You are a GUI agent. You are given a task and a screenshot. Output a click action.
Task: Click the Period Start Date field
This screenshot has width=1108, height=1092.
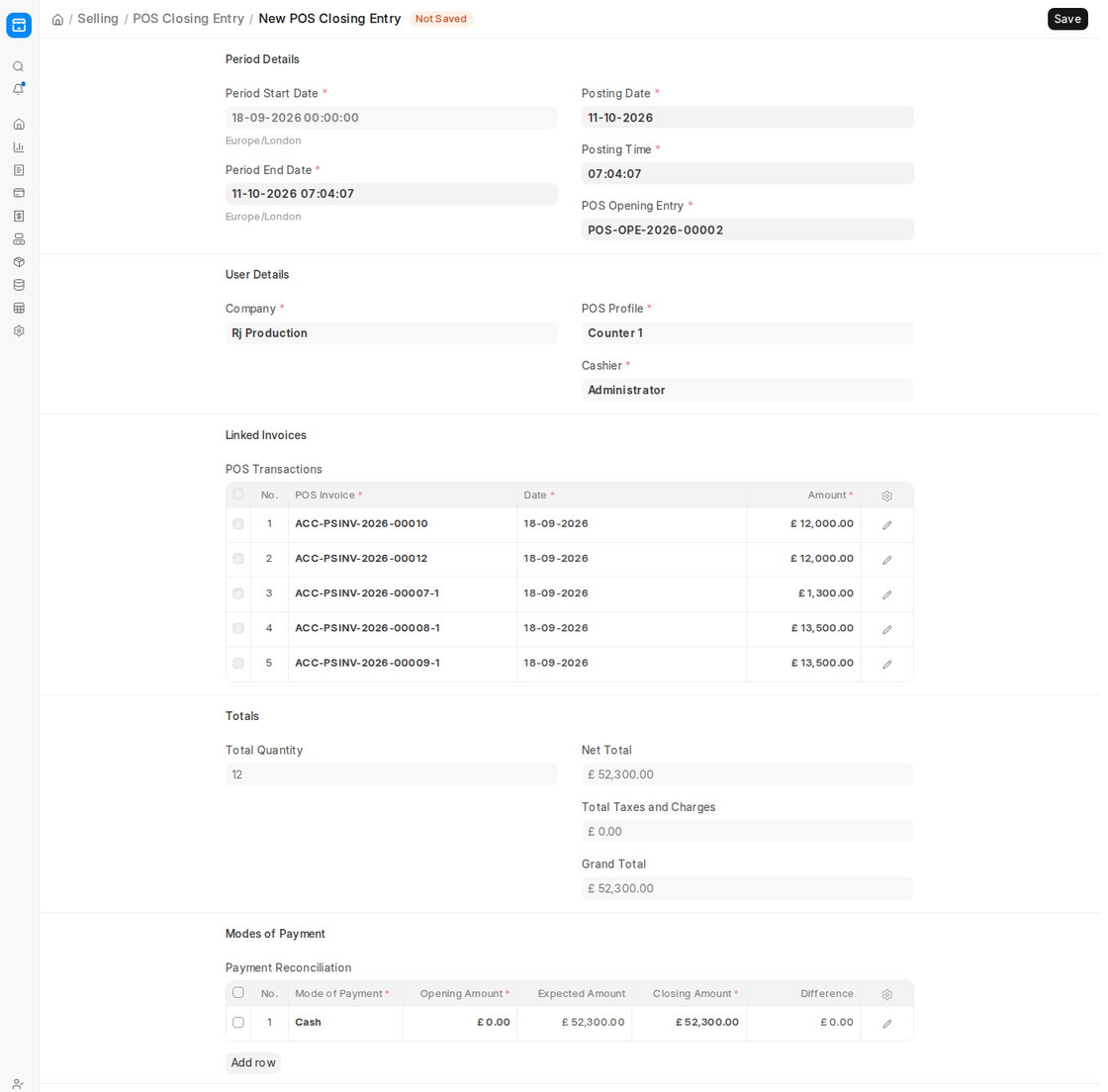coord(391,118)
